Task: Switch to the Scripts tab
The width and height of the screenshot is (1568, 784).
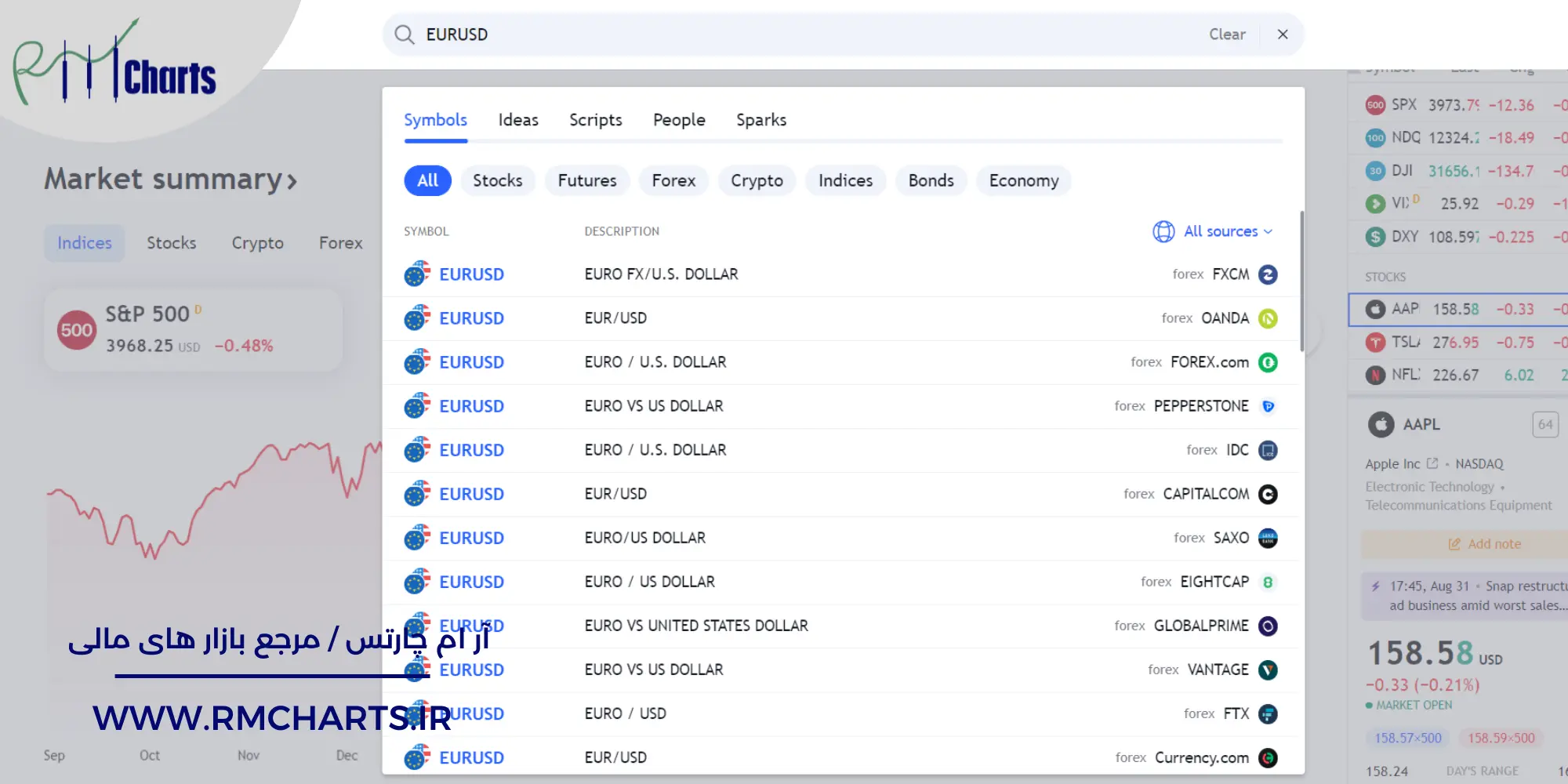Action: click(x=595, y=120)
